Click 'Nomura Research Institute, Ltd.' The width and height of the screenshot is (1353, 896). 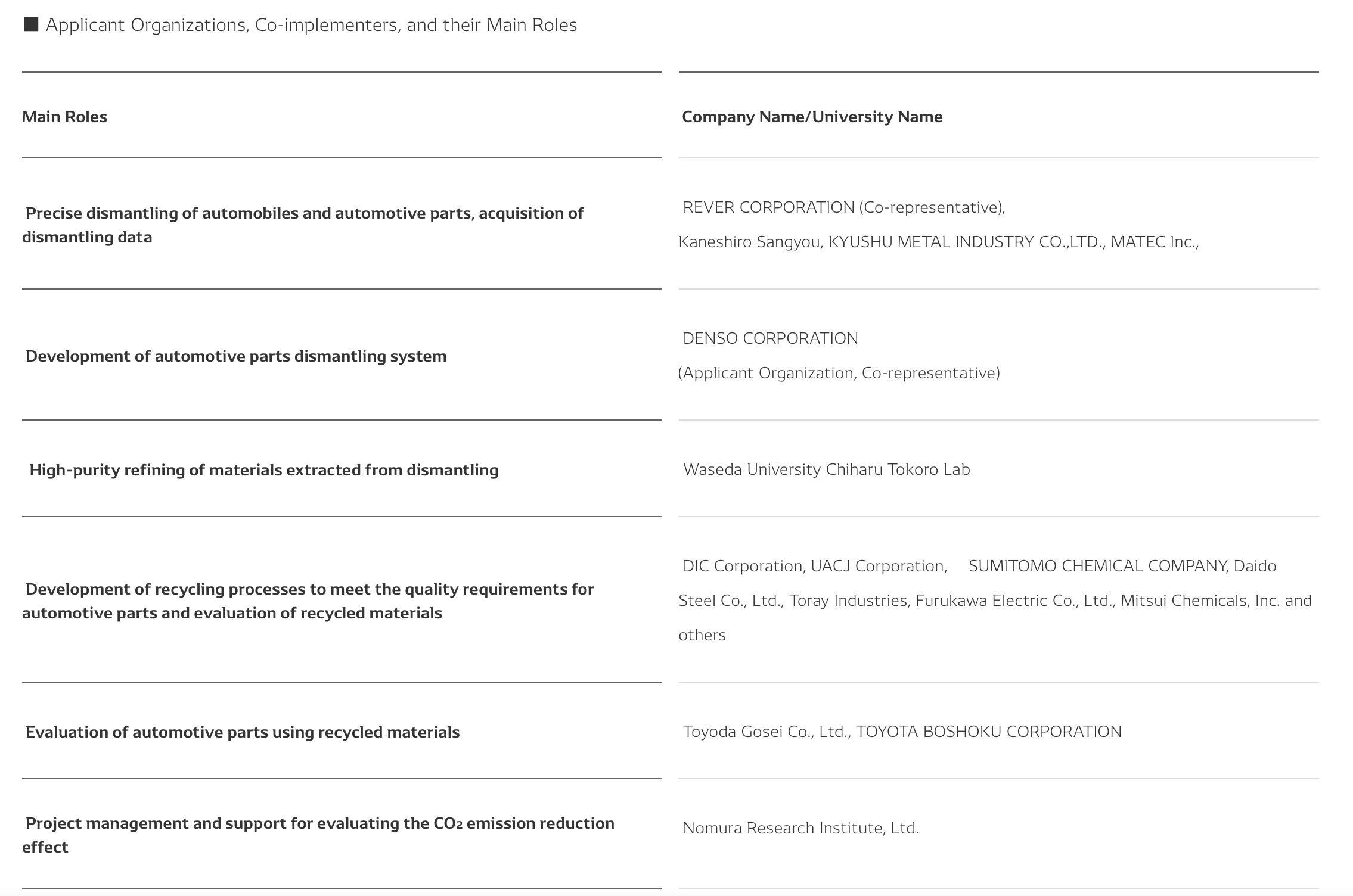click(x=800, y=828)
